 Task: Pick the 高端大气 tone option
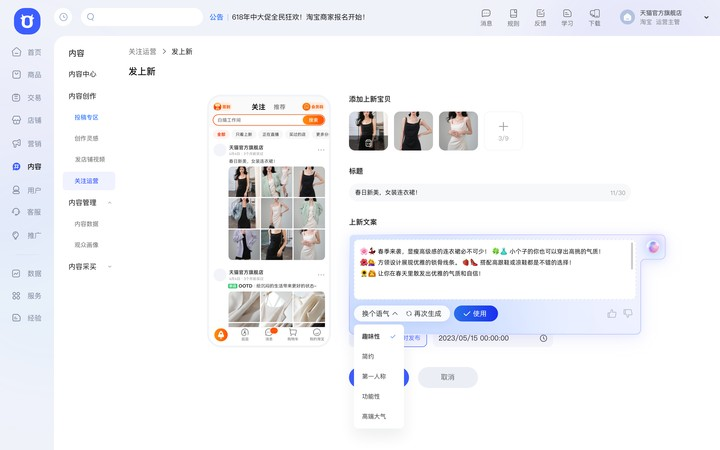pos(374,416)
